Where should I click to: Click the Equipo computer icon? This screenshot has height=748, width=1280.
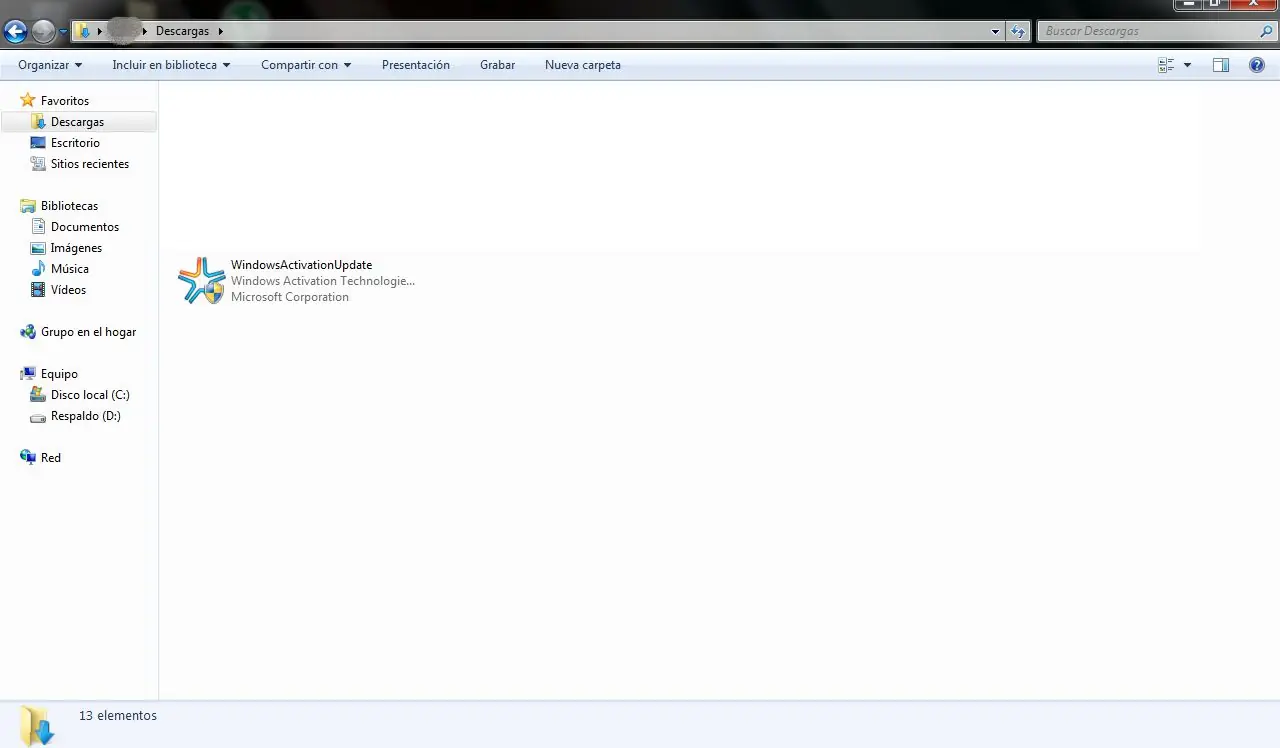coord(28,374)
